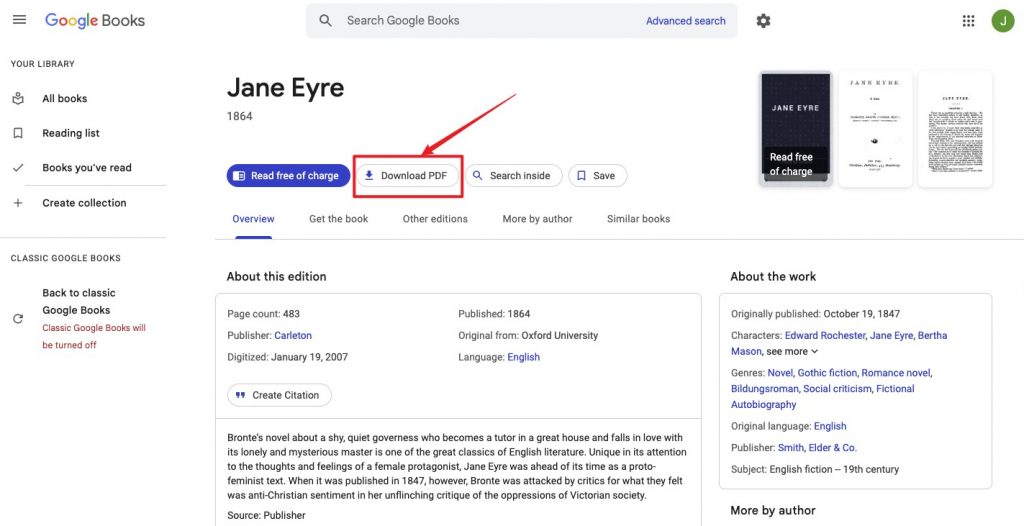This screenshot has width=1024, height=526.
Task: Switch to Get the book tab
Action: coord(338,219)
